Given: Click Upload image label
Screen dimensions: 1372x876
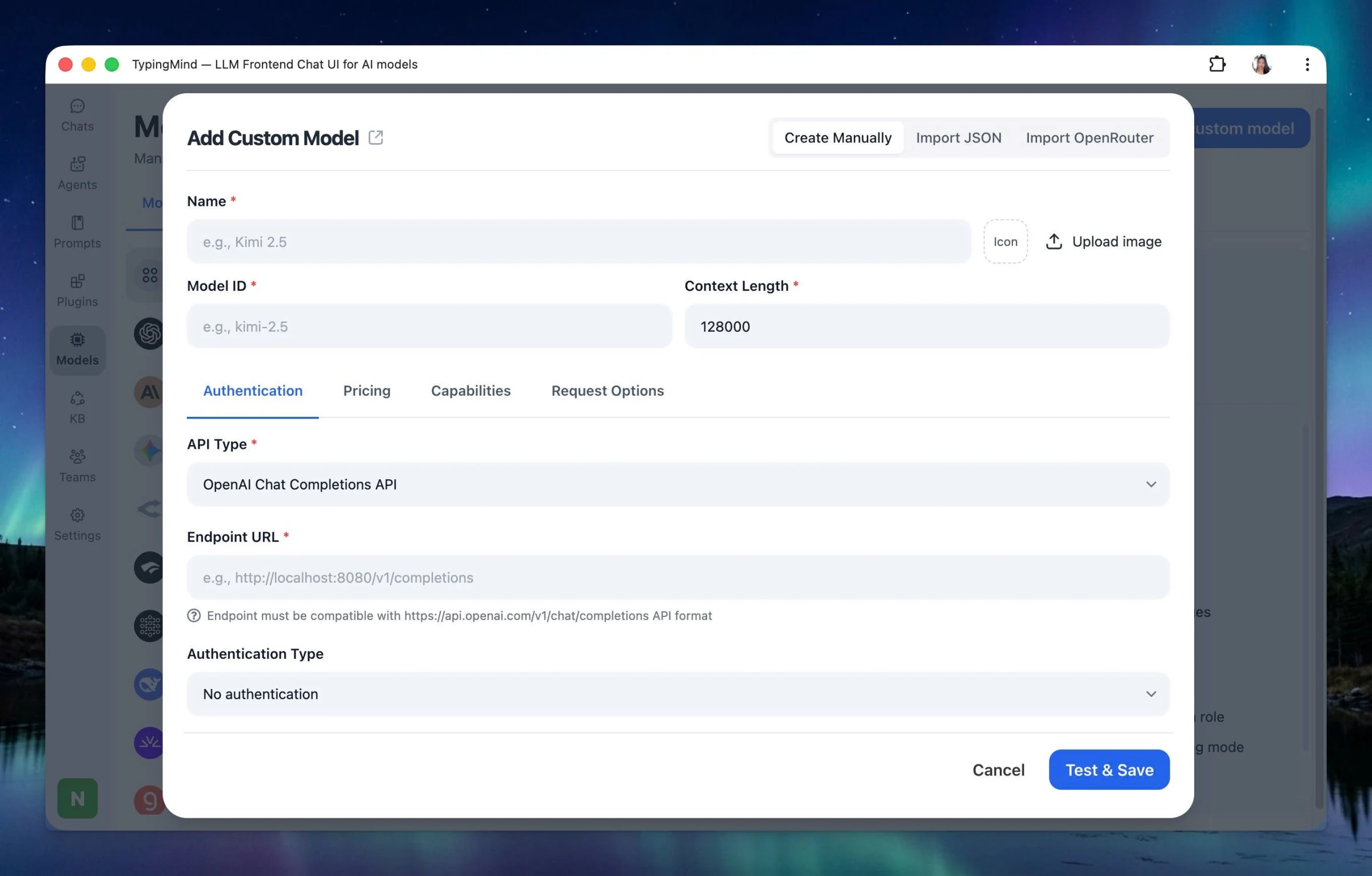Looking at the screenshot, I should click(1116, 241).
